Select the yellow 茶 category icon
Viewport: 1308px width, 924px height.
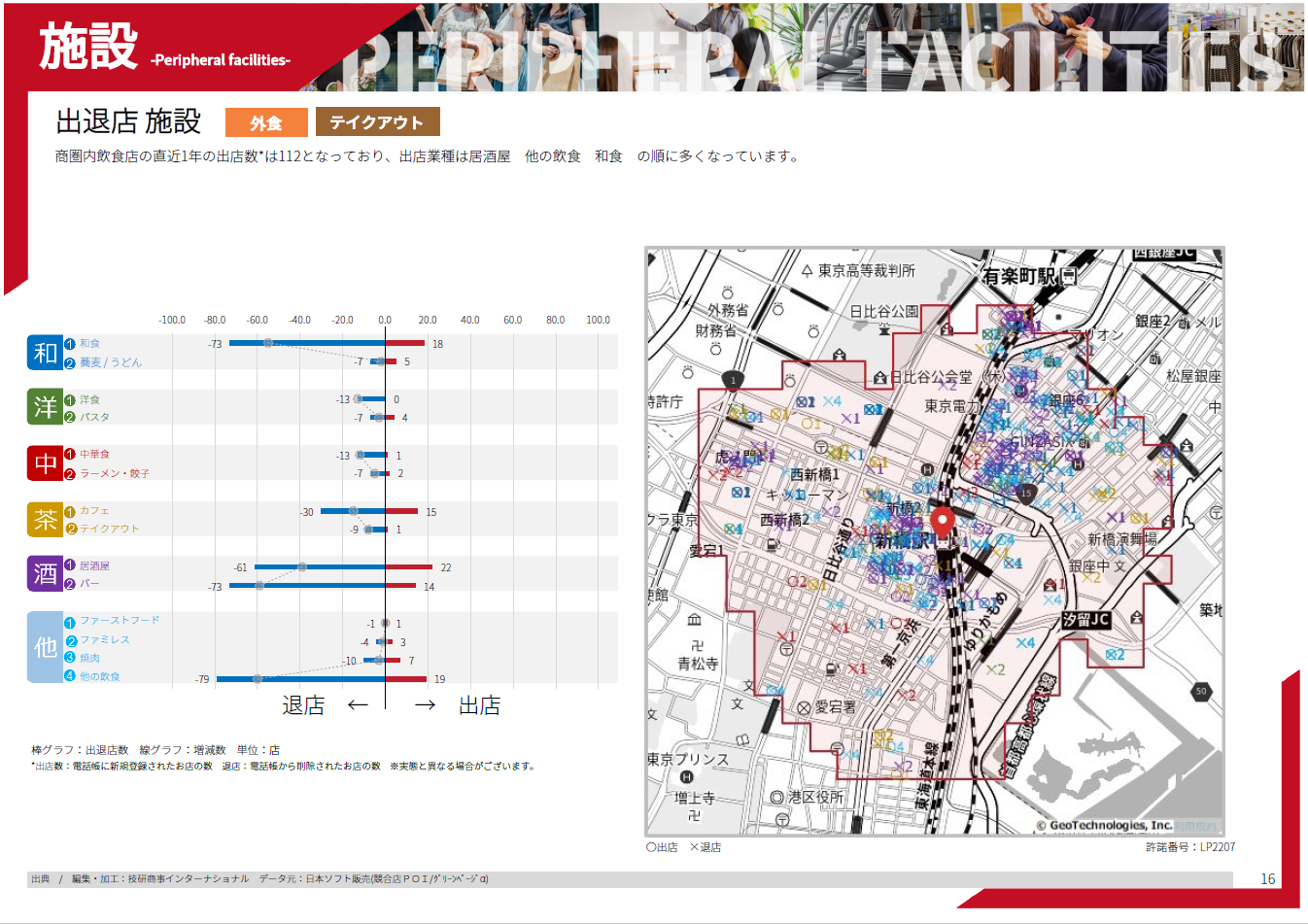[46, 520]
